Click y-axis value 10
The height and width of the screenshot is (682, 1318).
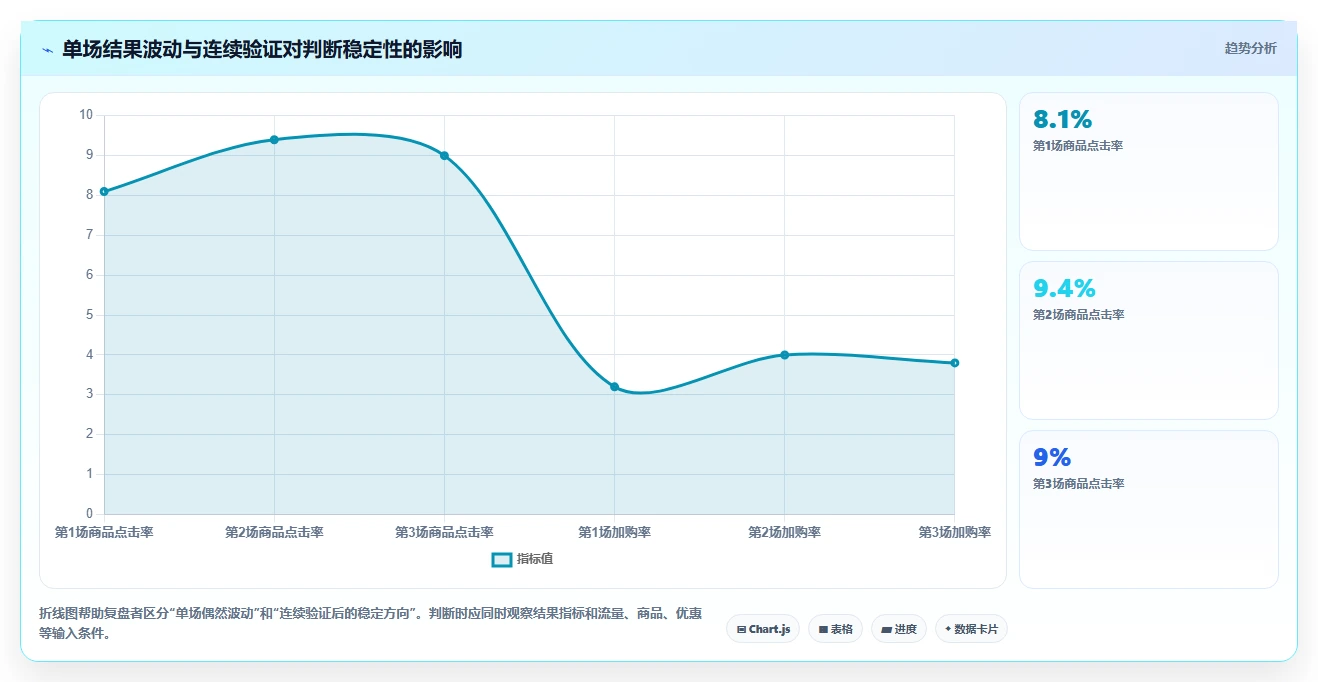(86, 115)
